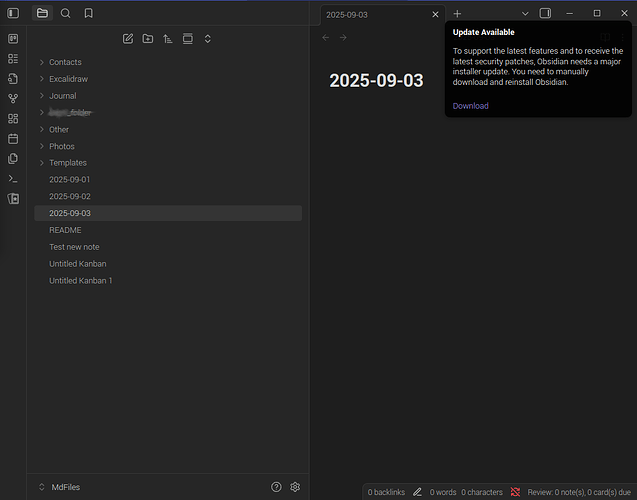Click the Update Available notice title

point(483,32)
